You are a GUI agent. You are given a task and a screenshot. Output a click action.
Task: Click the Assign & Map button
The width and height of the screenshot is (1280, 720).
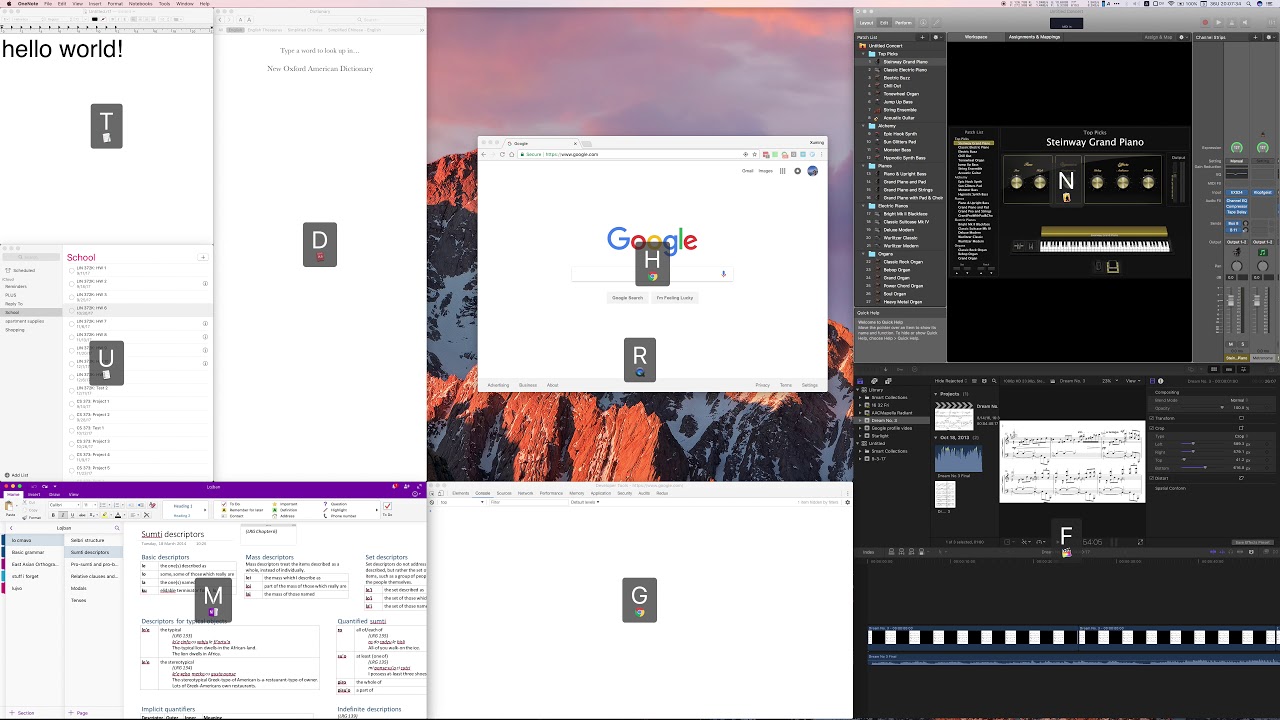point(1158,37)
